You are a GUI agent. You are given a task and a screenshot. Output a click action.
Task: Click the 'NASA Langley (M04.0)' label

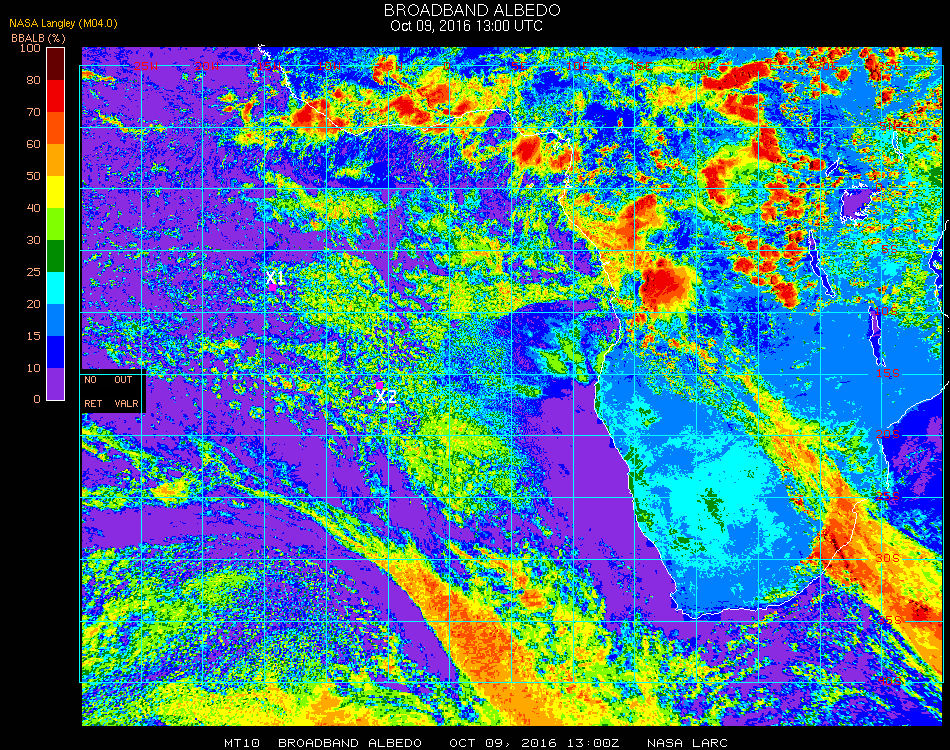pos(63,23)
